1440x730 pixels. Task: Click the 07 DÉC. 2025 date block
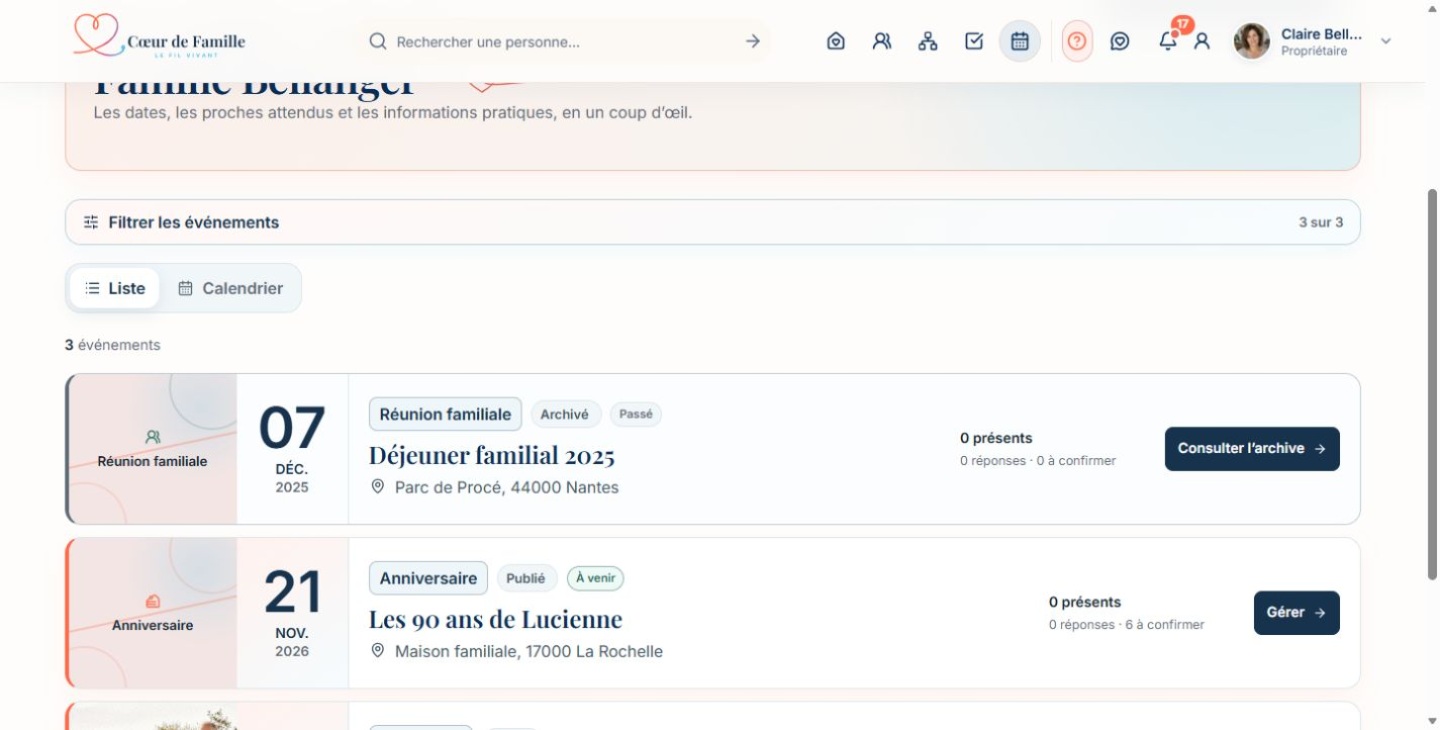[x=292, y=449]
